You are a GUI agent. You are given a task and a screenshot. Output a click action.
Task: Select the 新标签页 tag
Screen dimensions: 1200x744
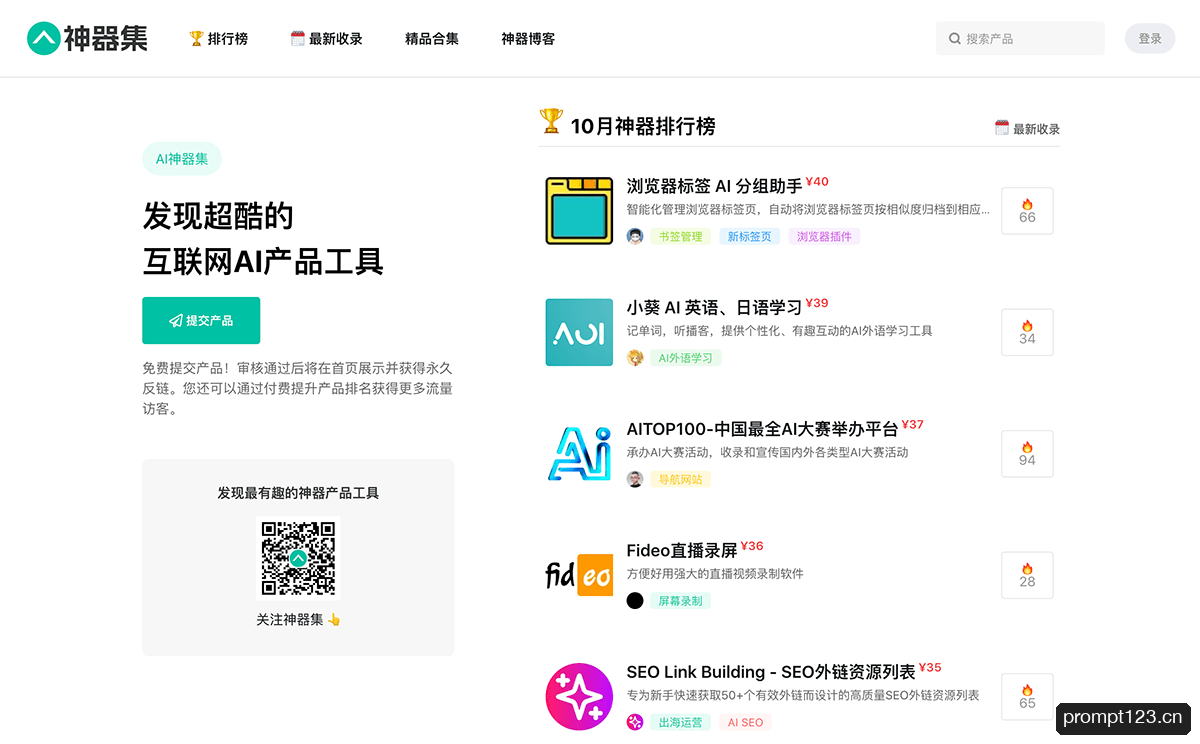[x=750, y=237]
